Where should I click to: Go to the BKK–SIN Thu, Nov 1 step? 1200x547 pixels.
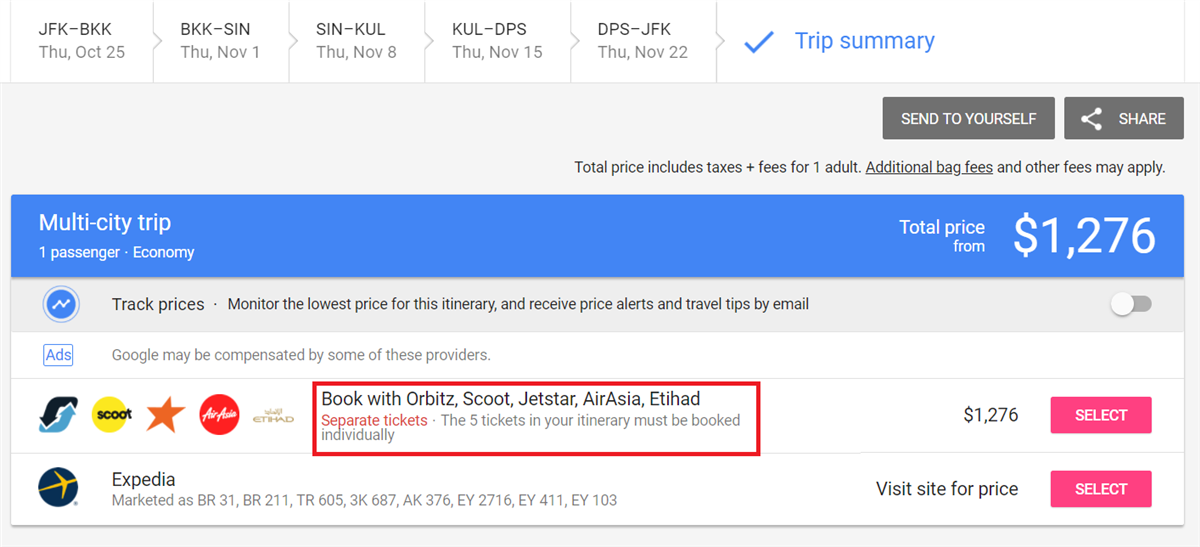220,41
